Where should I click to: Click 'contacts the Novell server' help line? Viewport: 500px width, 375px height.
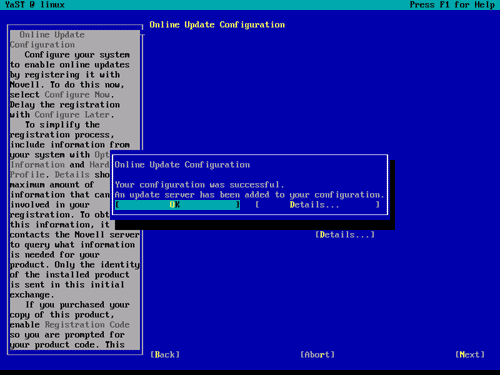tap(75, 235)
